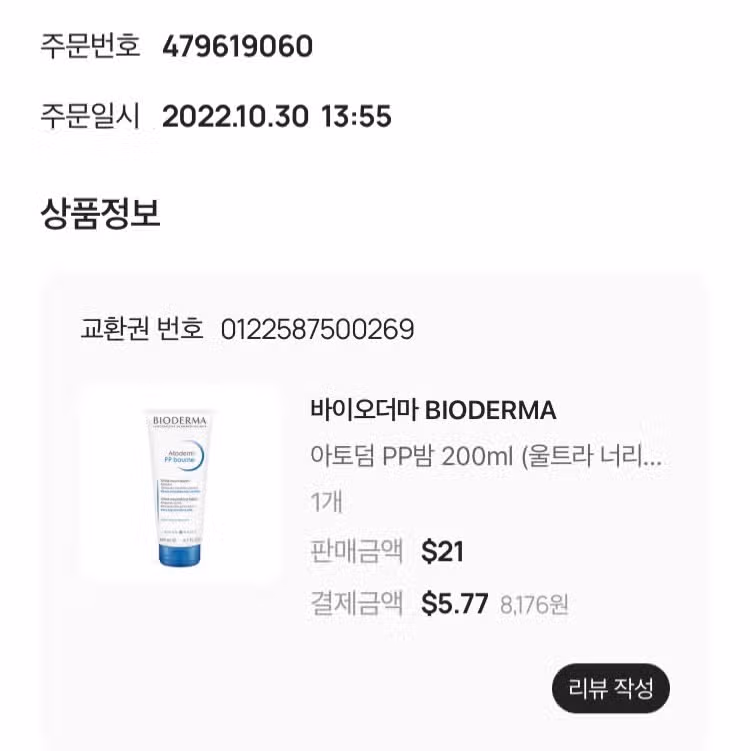Click the 상품정보 section heading
The width and height of the screenshot is (750, 751).
100,213
